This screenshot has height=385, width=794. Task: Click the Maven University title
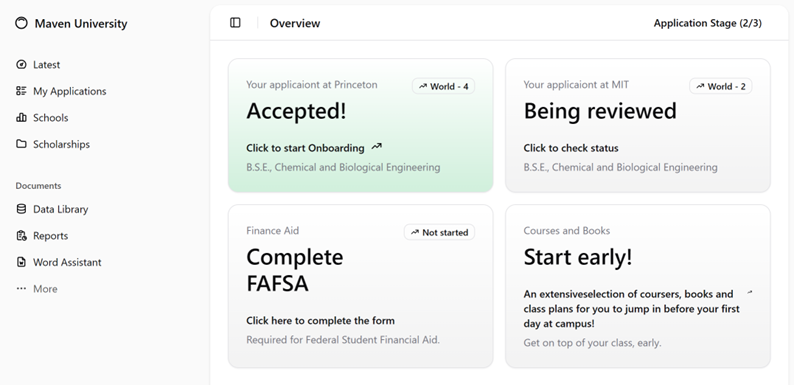[x=81, y=23]
